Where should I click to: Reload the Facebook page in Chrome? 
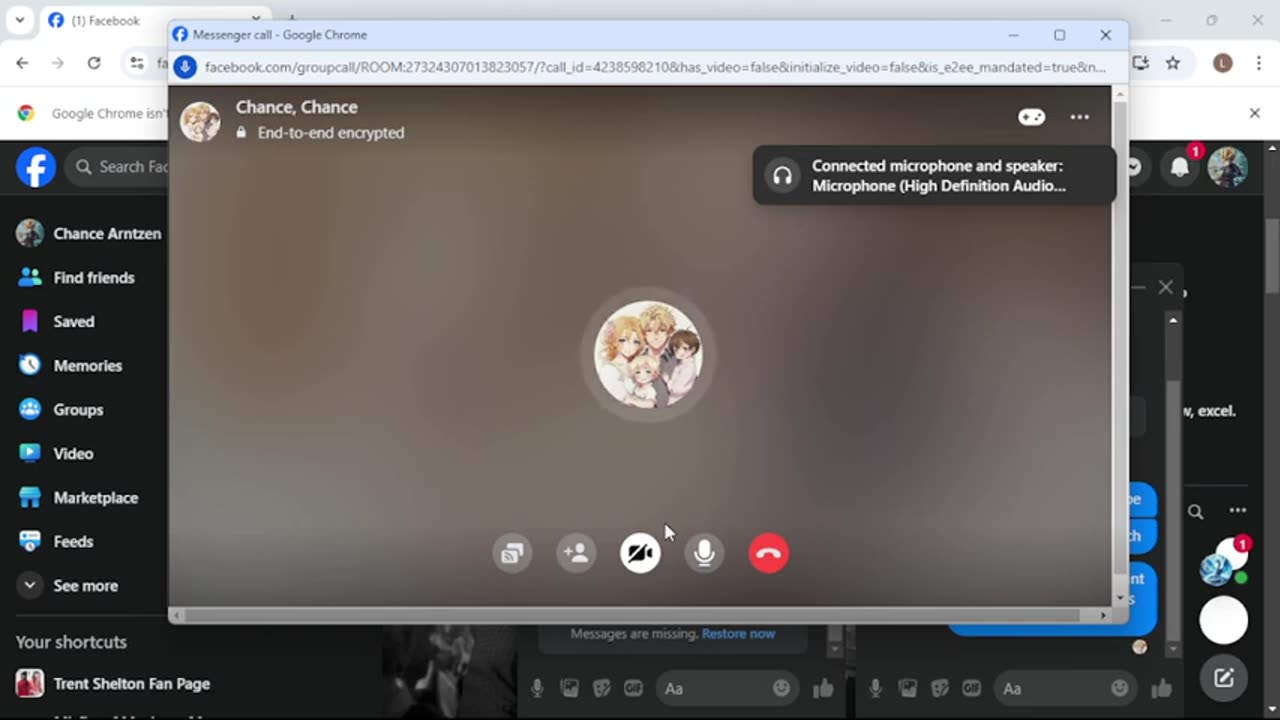point(94,63)
